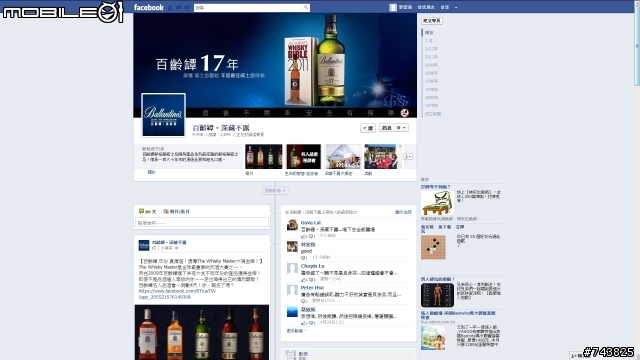Viewport: 640px width, 360px height.
Task: Click the home link in top bar
Action: point(444,7)
